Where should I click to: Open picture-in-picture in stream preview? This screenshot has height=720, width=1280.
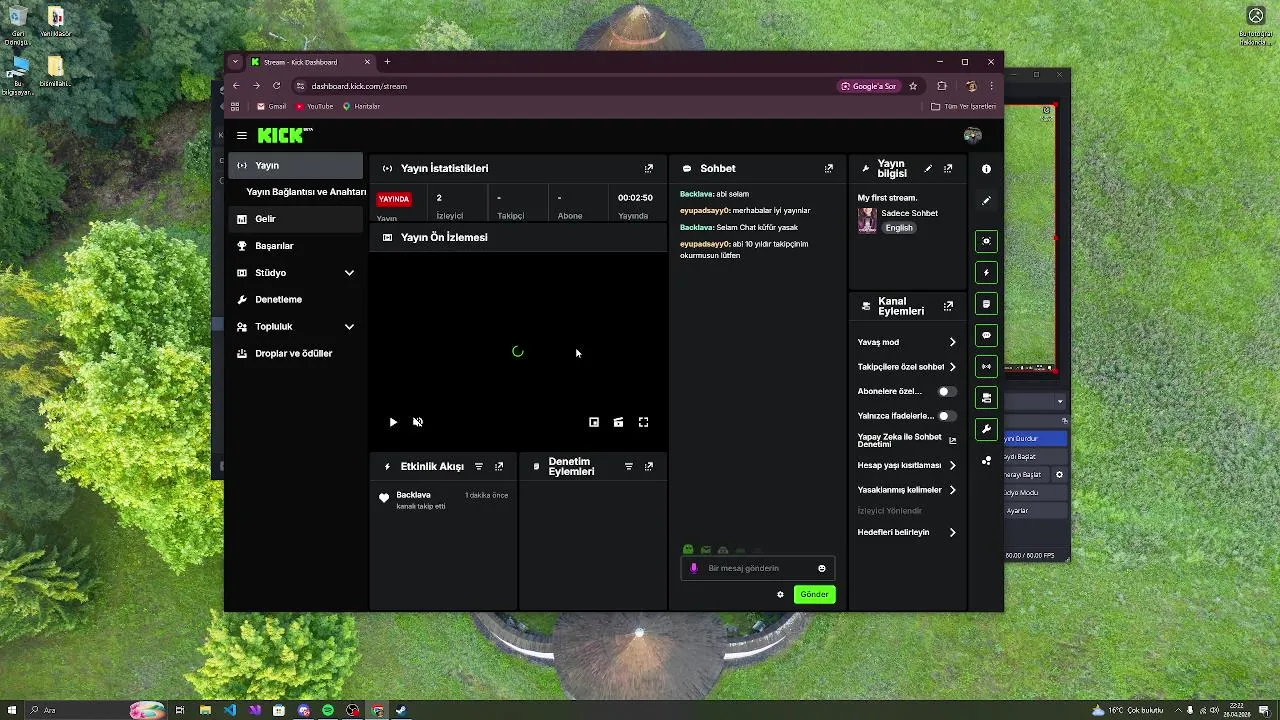click(x=594, y=422)
